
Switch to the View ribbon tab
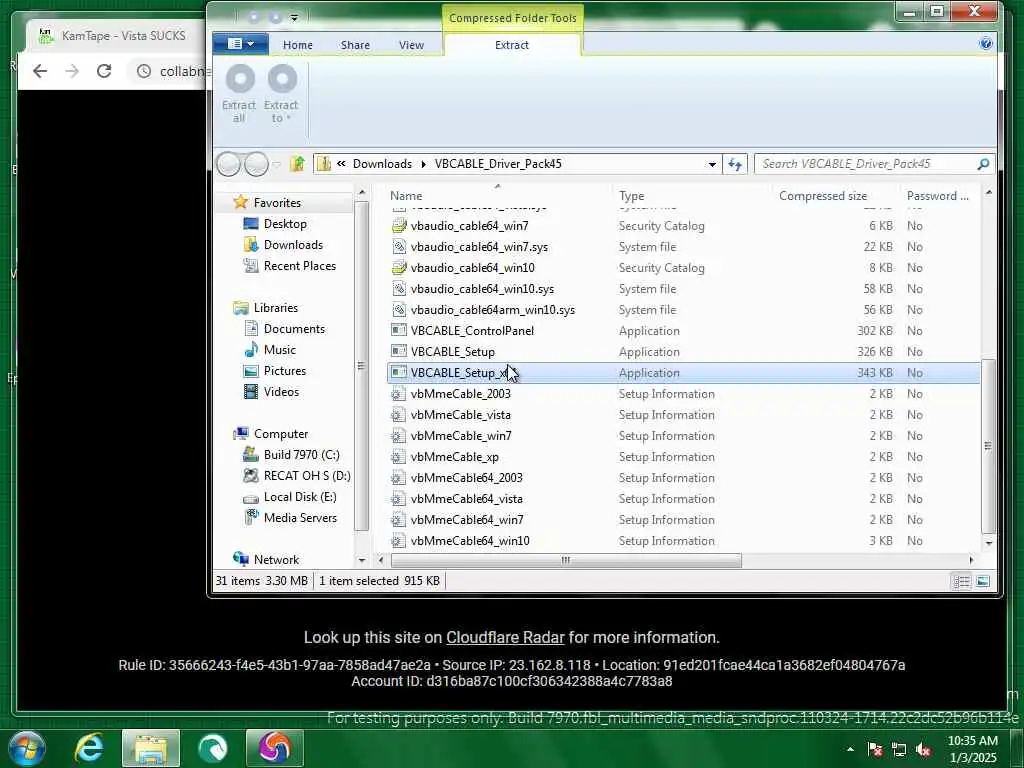click(411, 45)
